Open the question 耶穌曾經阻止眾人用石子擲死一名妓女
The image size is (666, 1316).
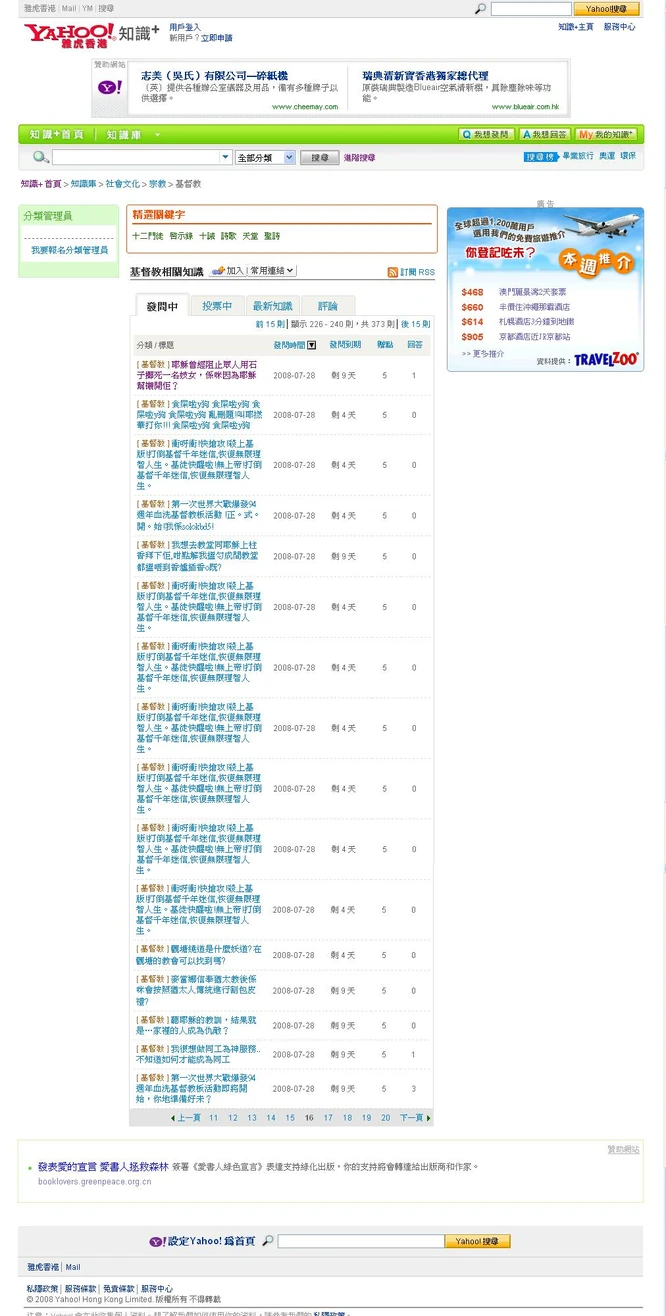coord(199,375)
